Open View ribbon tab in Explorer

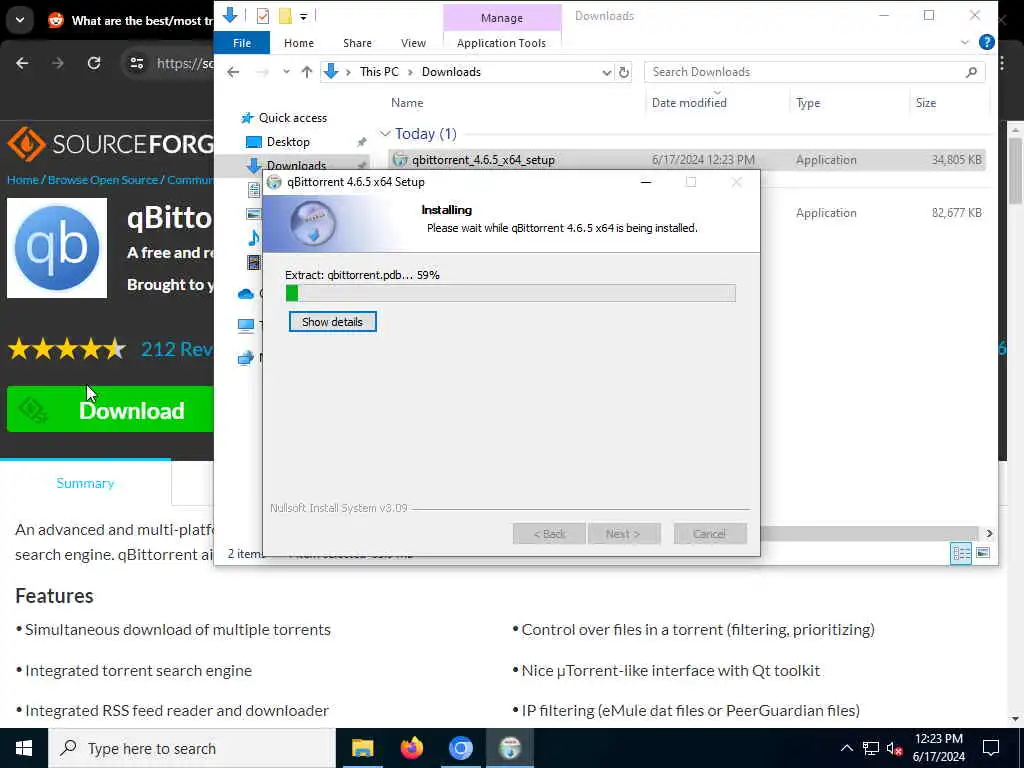click(413, 43)
